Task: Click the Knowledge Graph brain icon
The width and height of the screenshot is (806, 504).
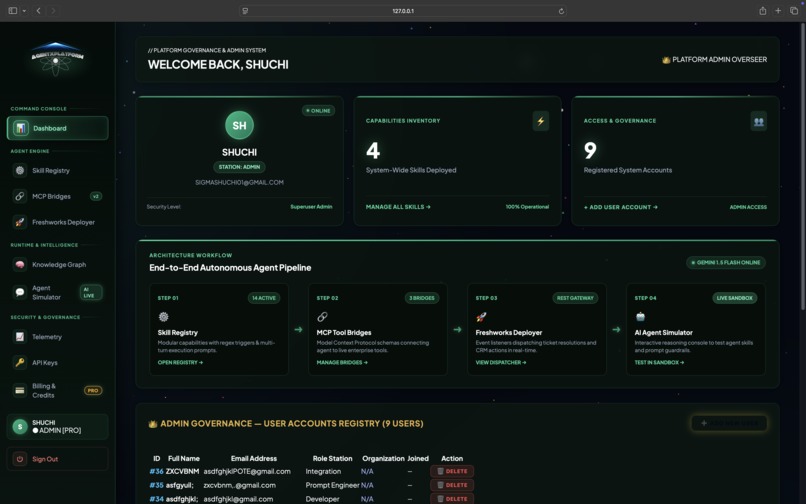Action: click(x=20, y=264)
